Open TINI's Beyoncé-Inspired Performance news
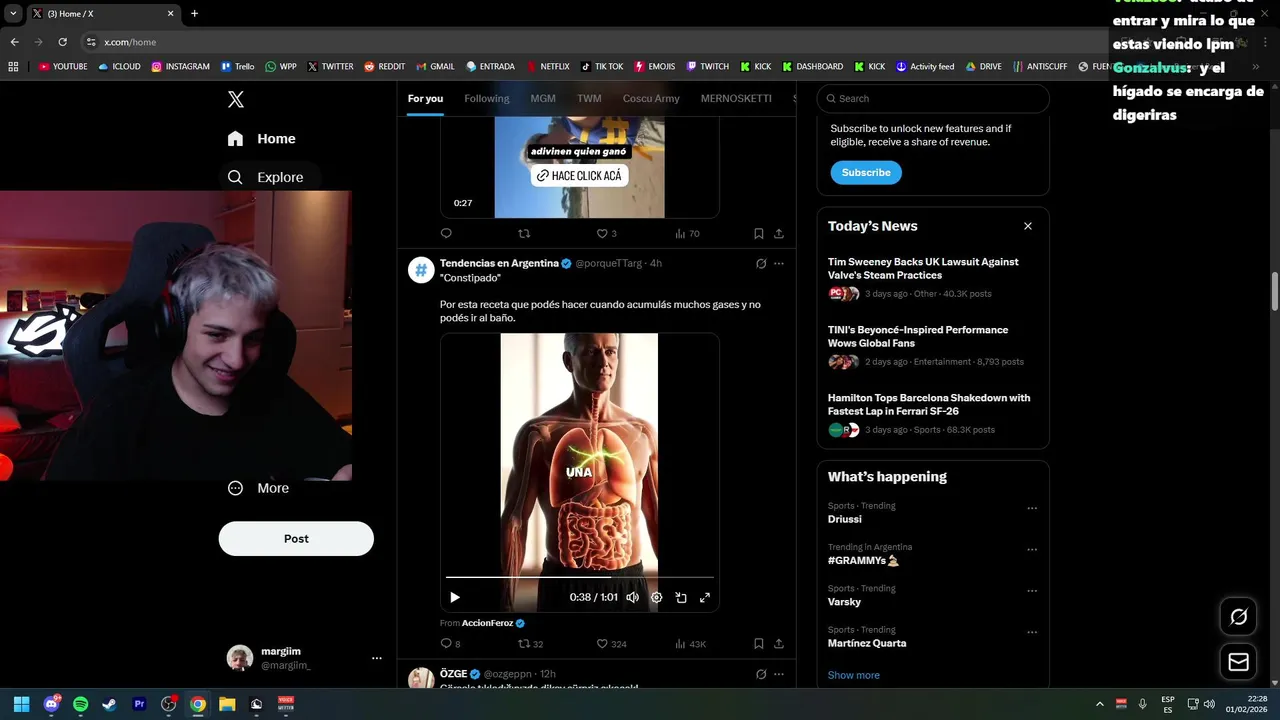The image size is (1280, 720). point(918,336)
